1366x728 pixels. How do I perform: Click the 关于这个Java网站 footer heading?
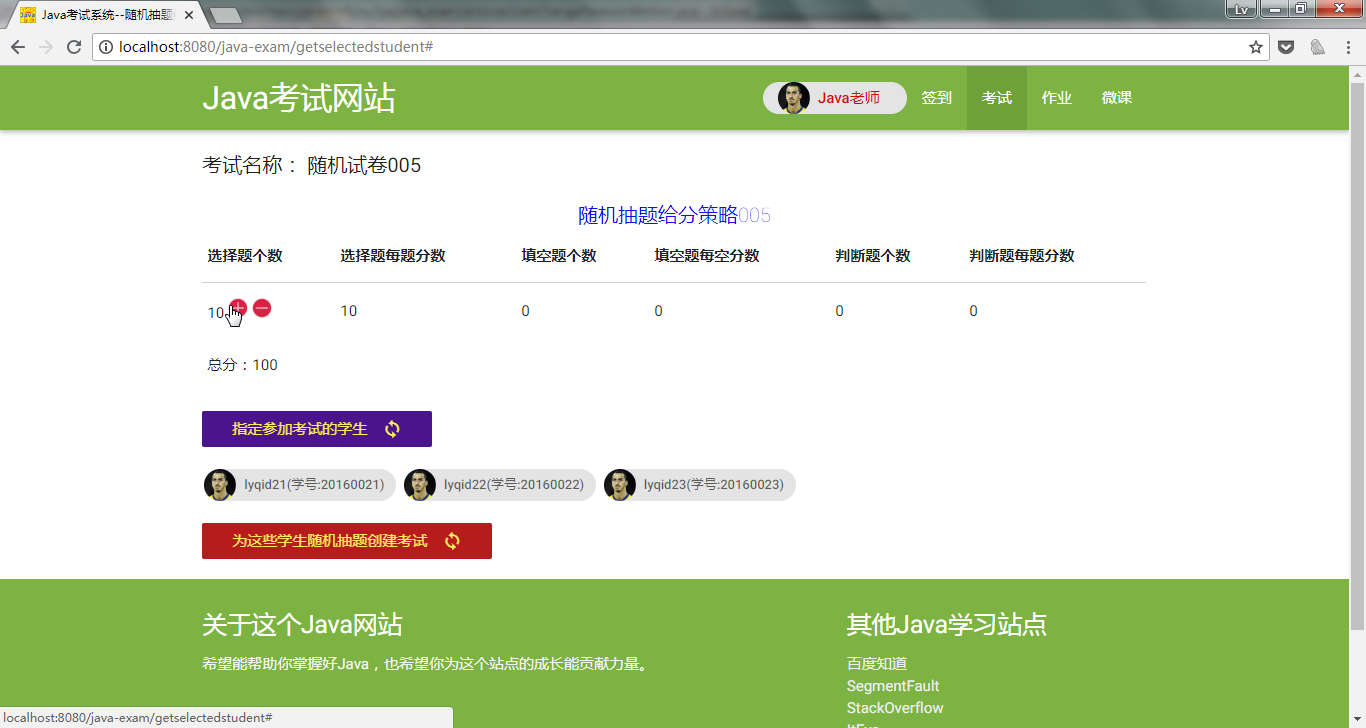coord(302,625)
